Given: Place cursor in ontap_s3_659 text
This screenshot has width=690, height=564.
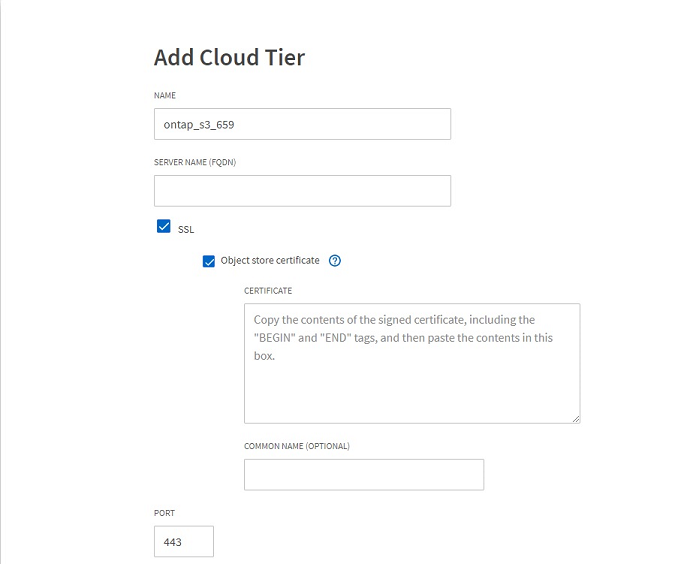Looking at the screenshot, I should point(199,125).
